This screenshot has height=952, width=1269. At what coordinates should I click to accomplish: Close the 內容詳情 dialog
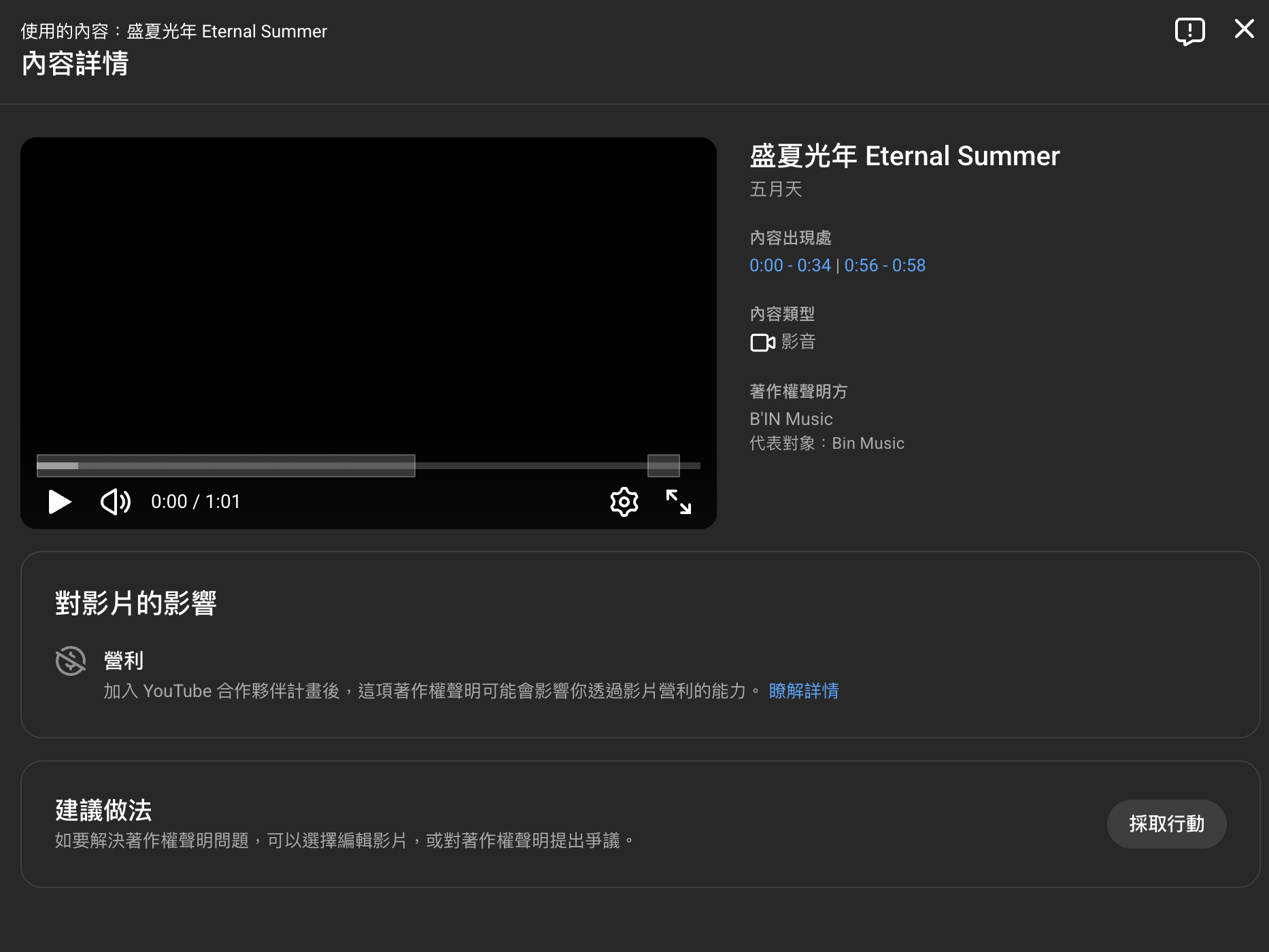[1244, 29]
